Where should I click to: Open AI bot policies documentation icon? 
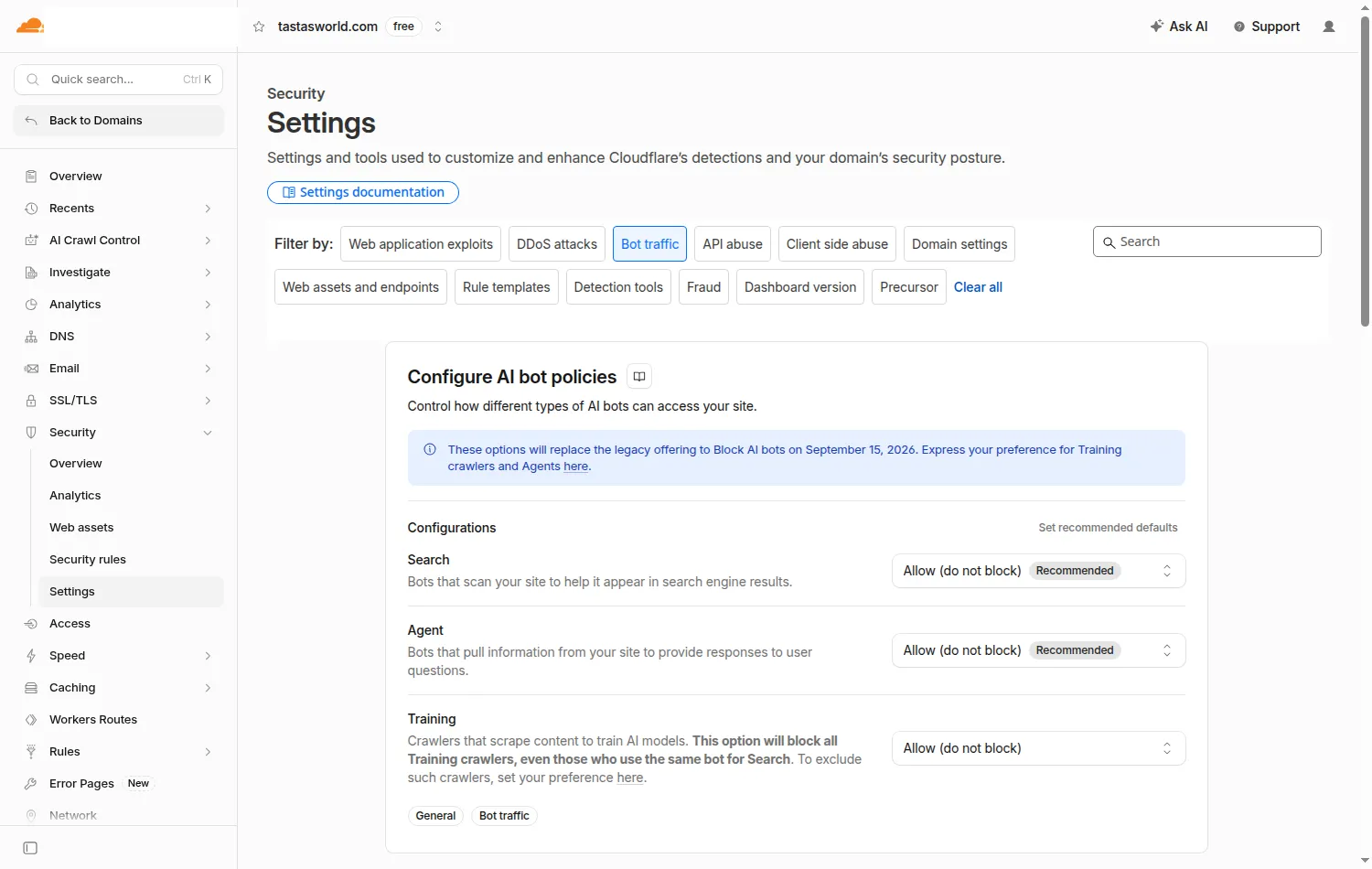pos(639,377)
